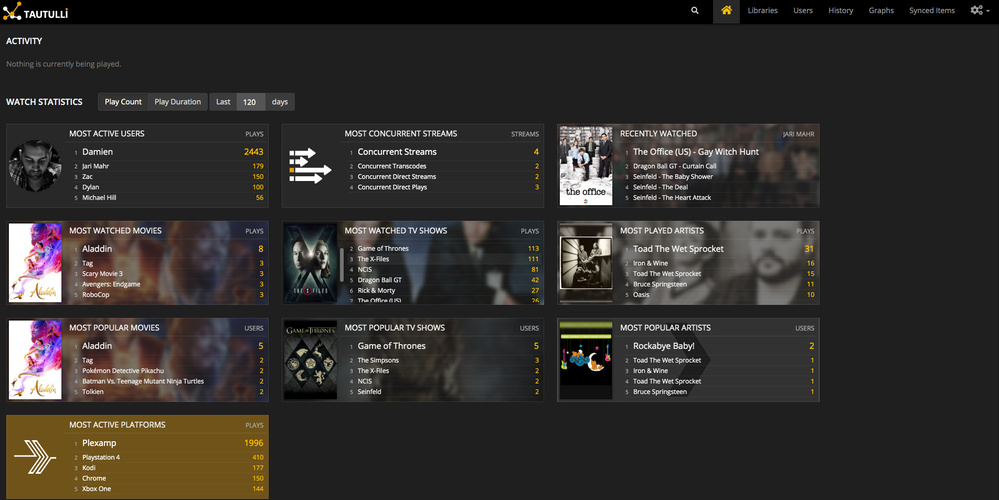Open NCIS in Most Watched TV Shows
Image resolution: width=999 pixels, height=500 pixels.
click(364, 269)
